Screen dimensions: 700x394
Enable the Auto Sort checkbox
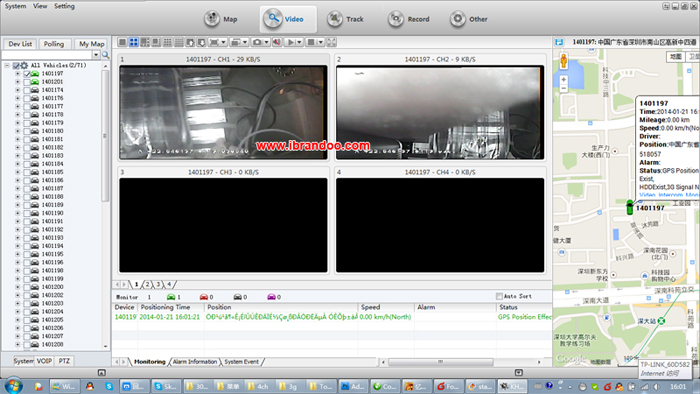coord(499,296)
